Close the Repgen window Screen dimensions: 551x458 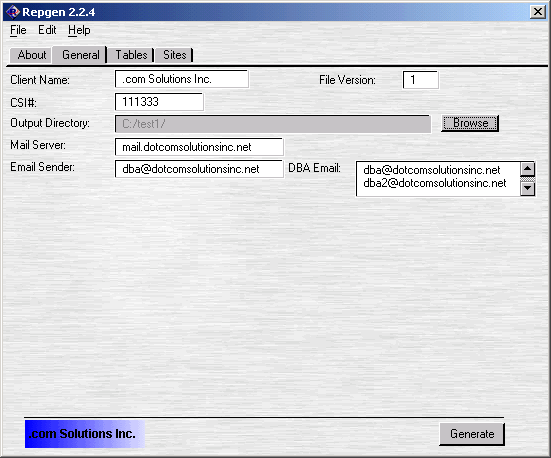538,12
